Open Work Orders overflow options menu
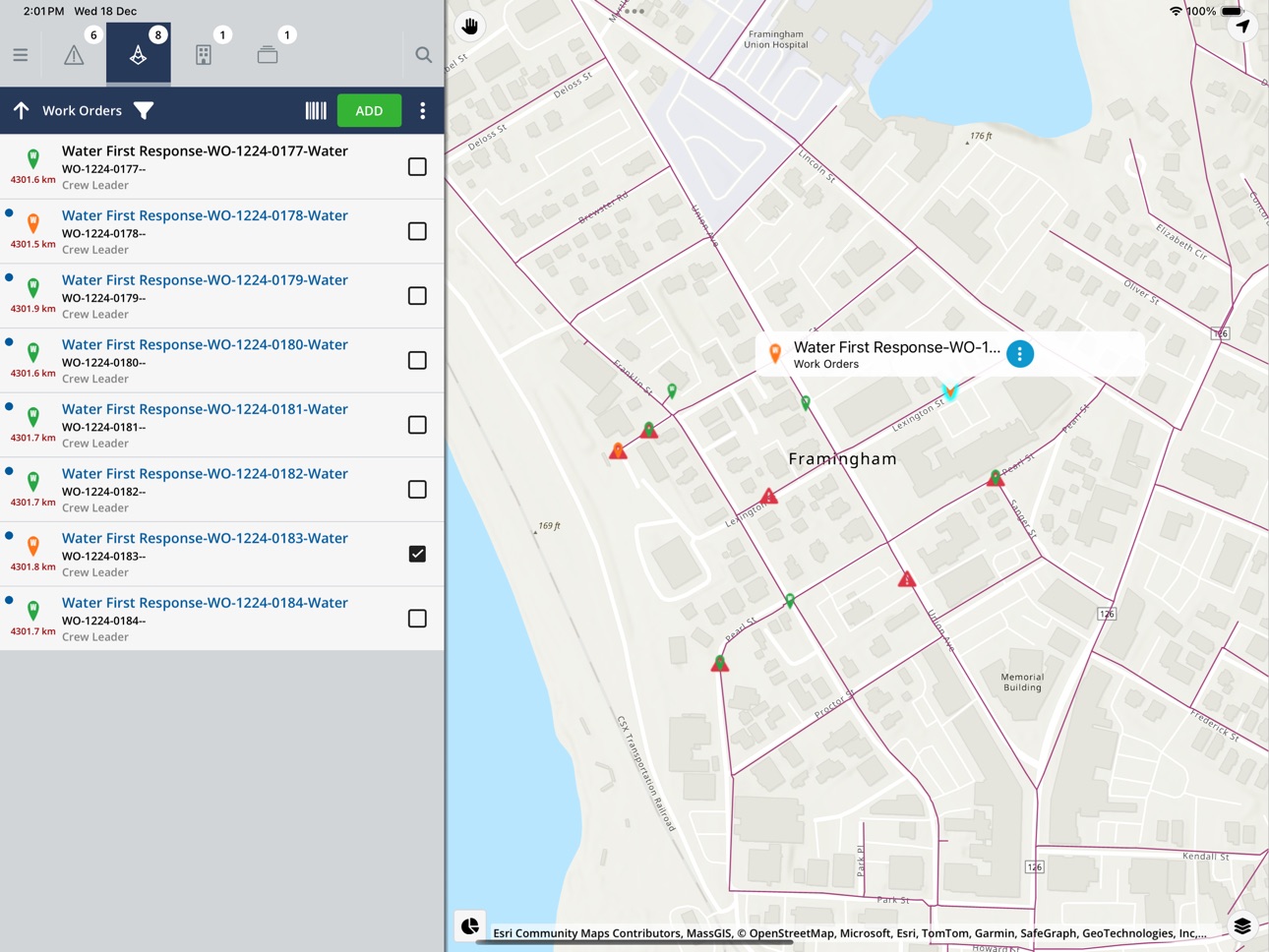Viewport: 1269px width, 952px height. (x=423, y=111)
